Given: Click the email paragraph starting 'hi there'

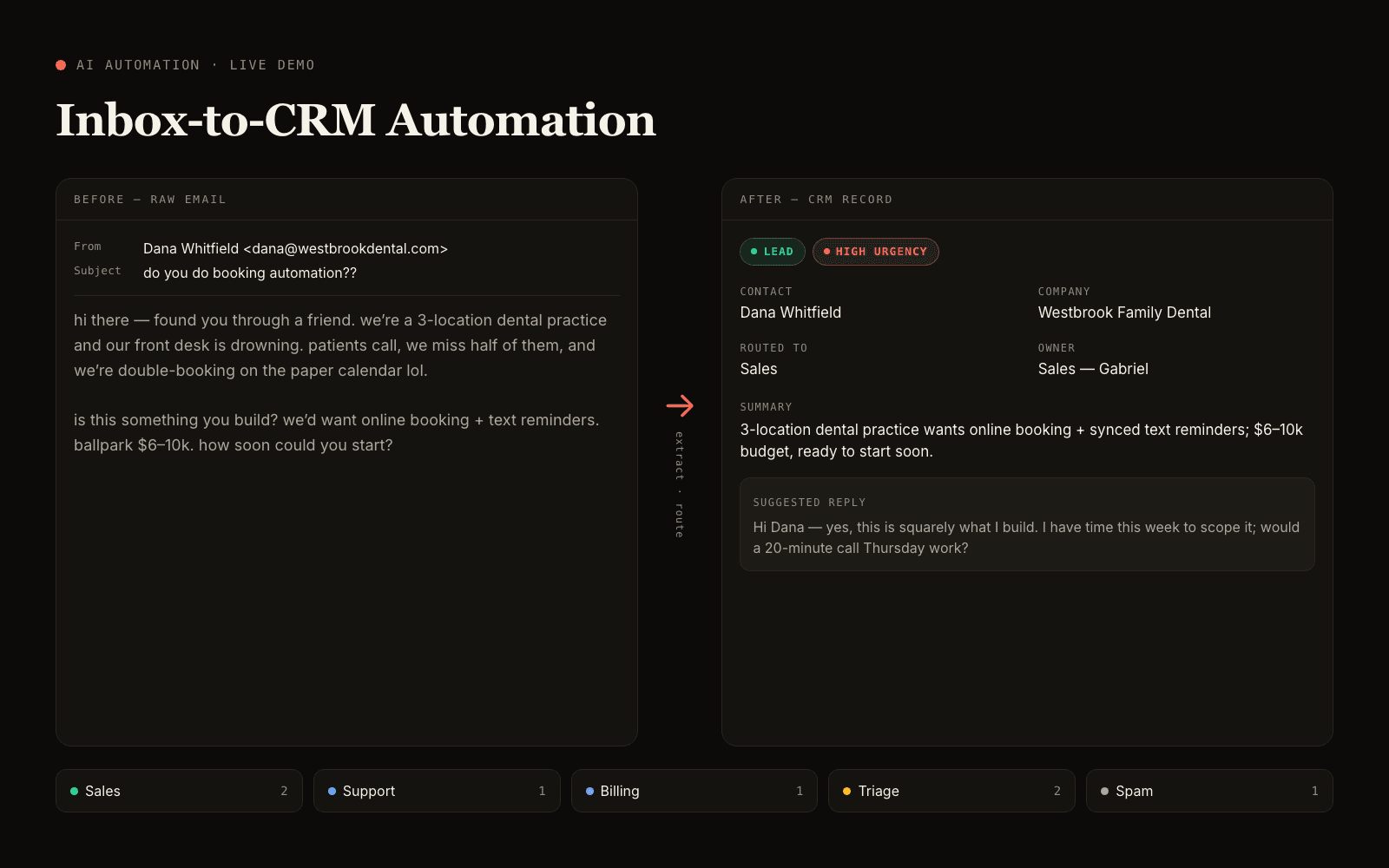Looking at the screenshot, I should point(340,345).
